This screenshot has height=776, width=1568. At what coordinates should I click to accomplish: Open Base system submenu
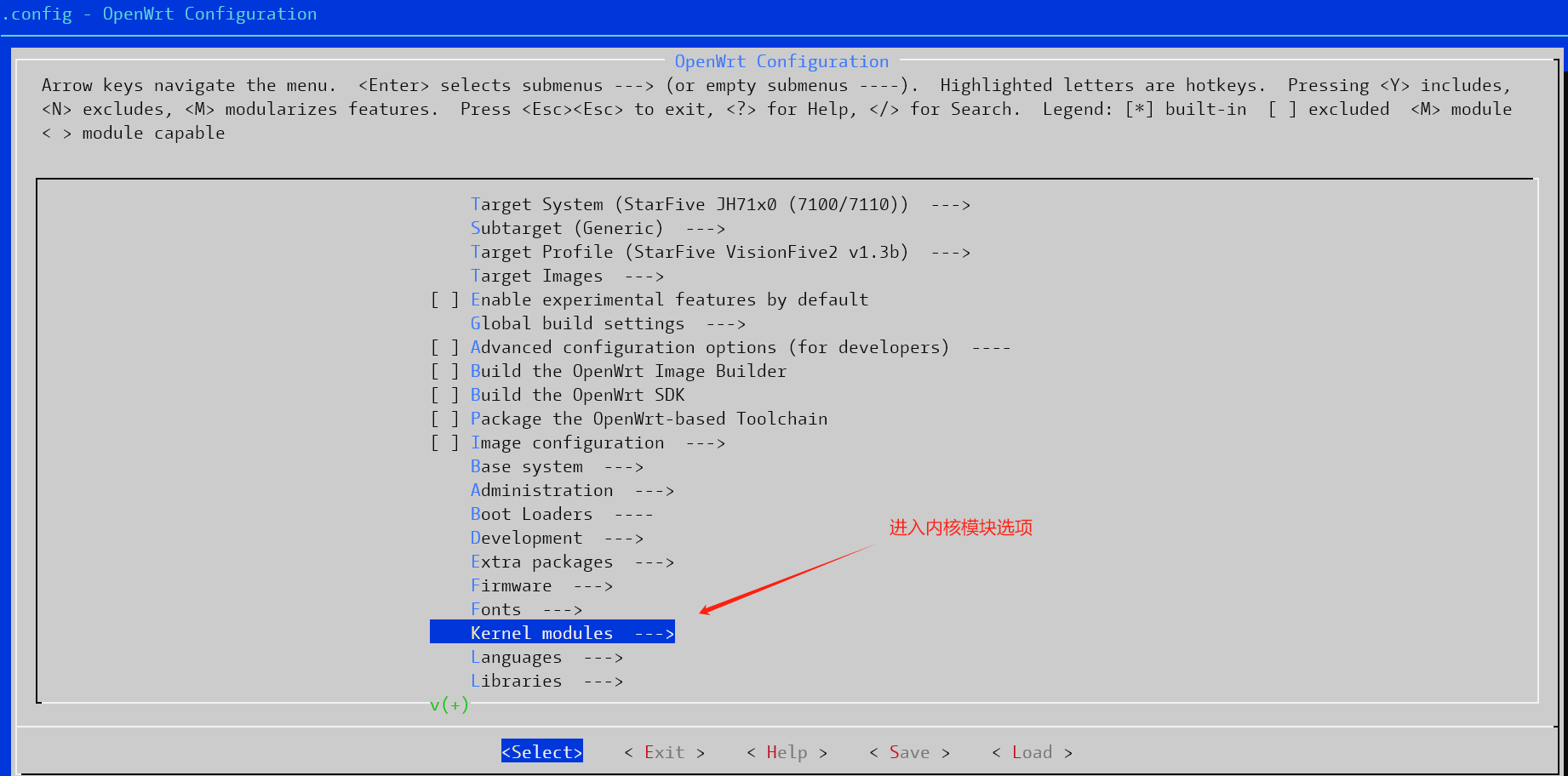[557, 466]
